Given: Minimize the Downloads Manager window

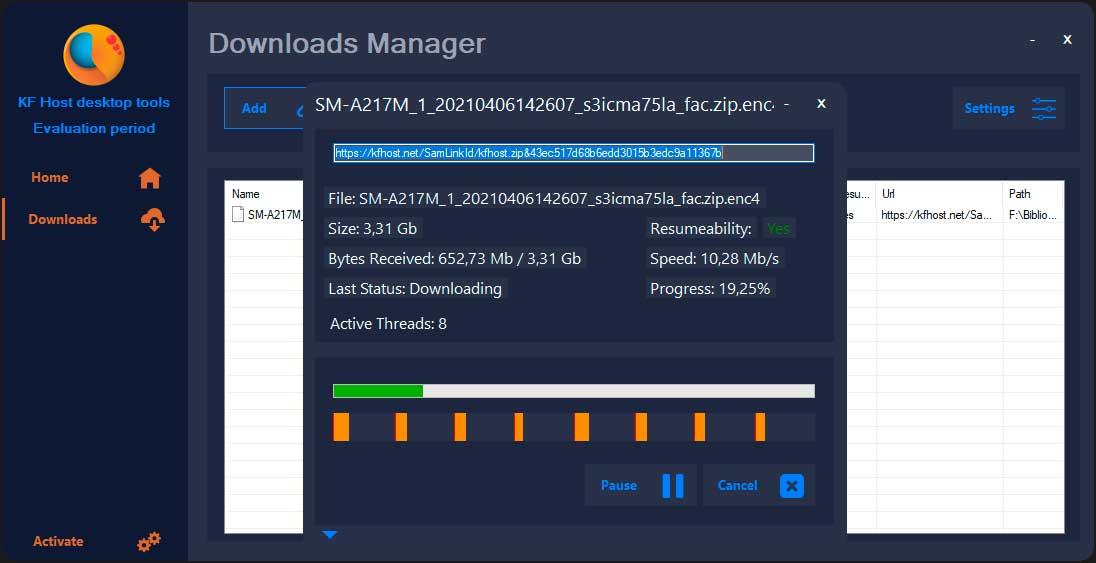Looking at the screenshot, I should [1032, 41].
